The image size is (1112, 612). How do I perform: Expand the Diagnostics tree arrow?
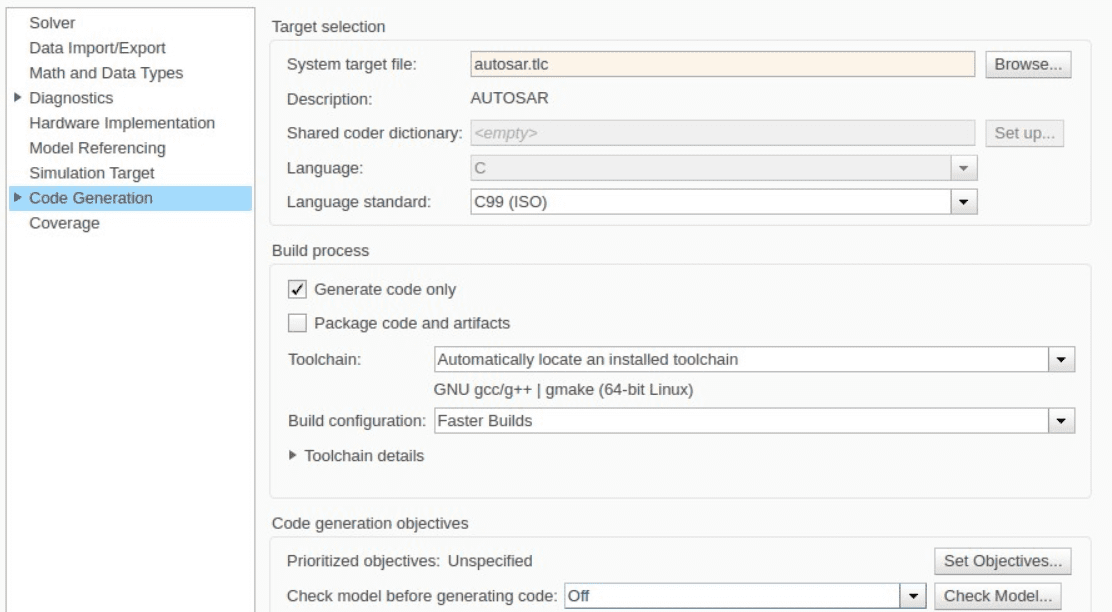point(16,98)
